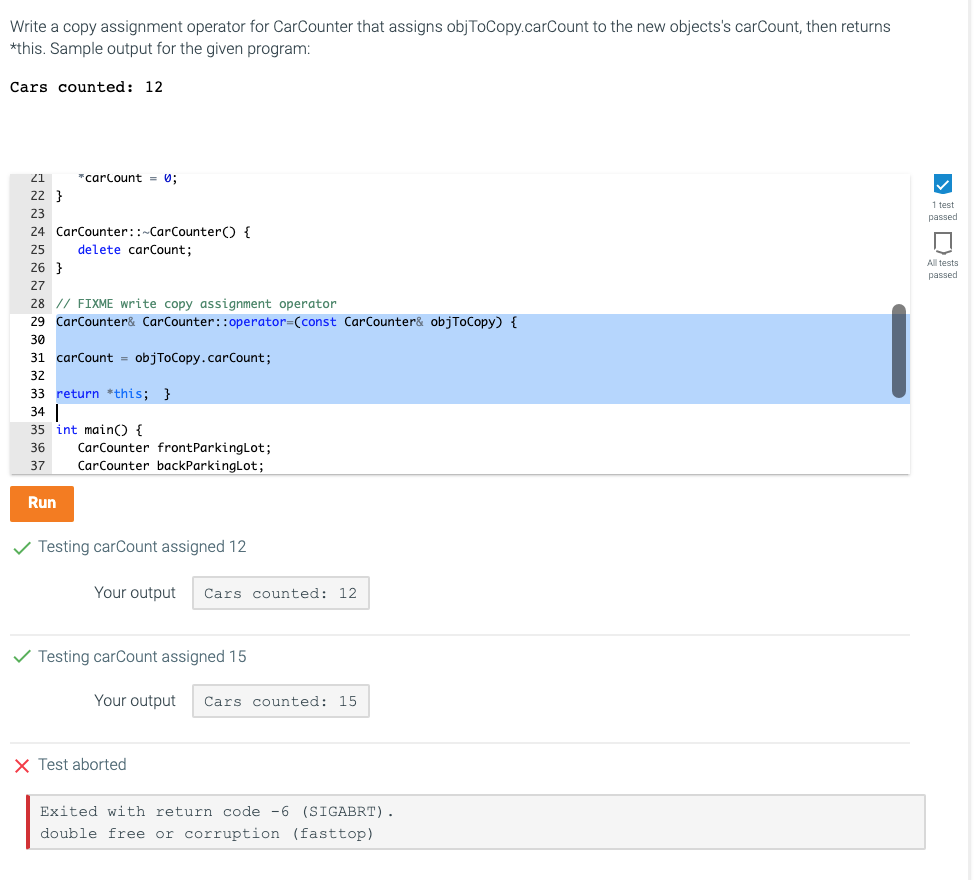Click the '// FIXME write copy assignment operator' comment
Image resolution: width=978 pixels, height=880 pixels.
(196, 304)
